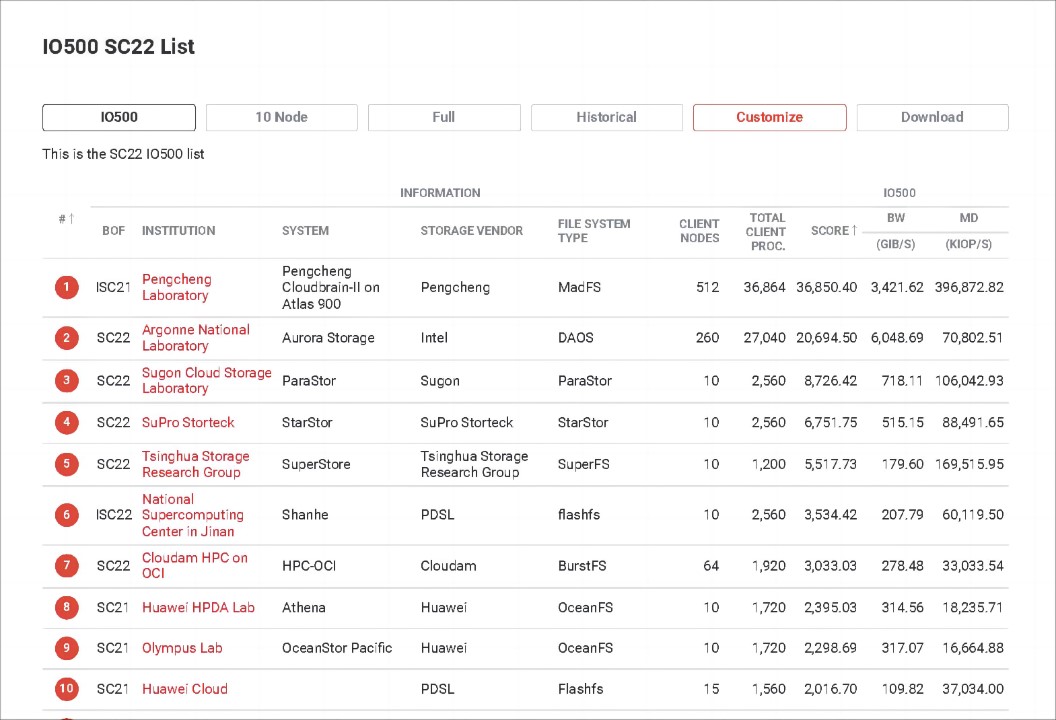The image size is (1056, 720).
Task: Select the IO500 list tab
Action: point(119,117)
